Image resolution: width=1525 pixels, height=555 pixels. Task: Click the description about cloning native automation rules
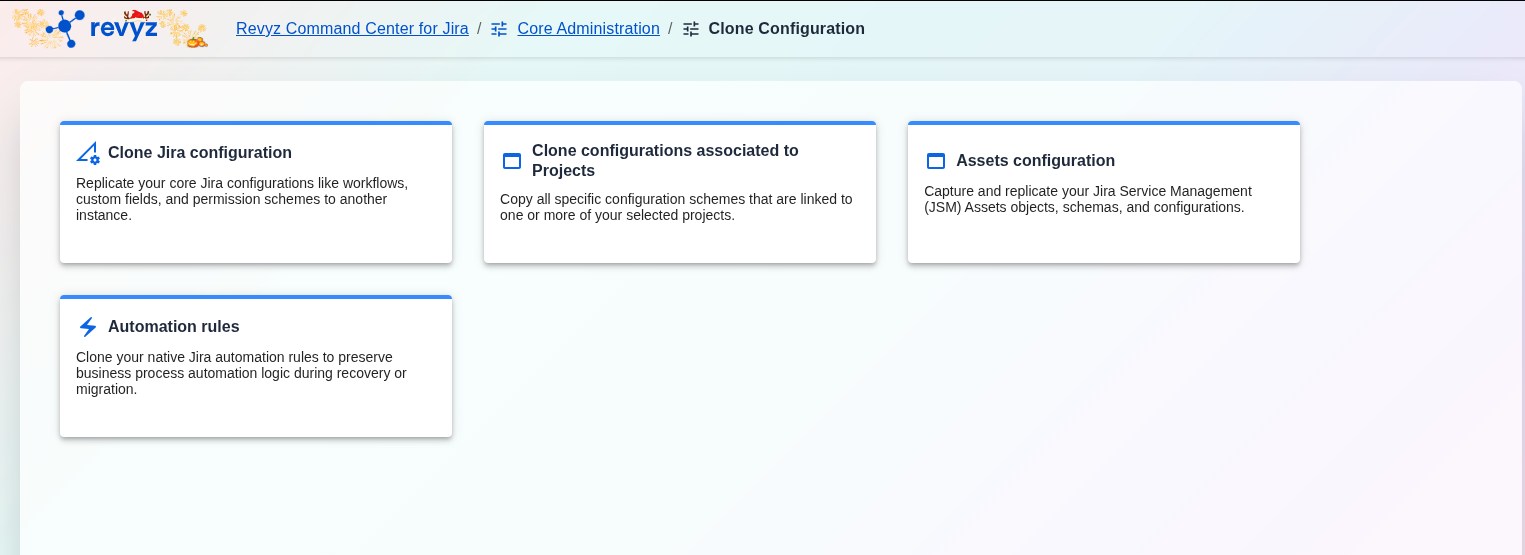click(241, 373)
